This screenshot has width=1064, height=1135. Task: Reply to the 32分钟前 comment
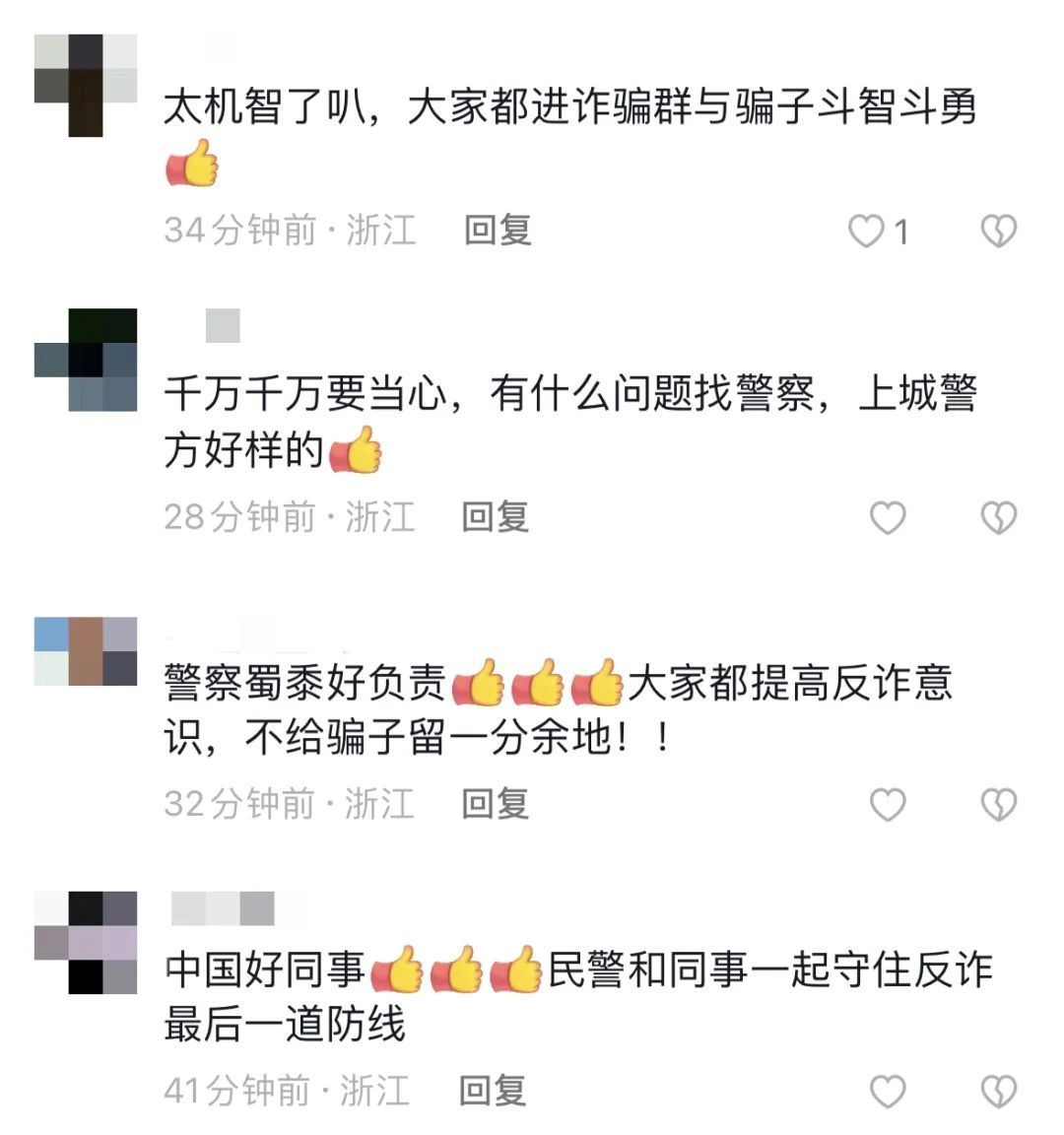(496, 804)
